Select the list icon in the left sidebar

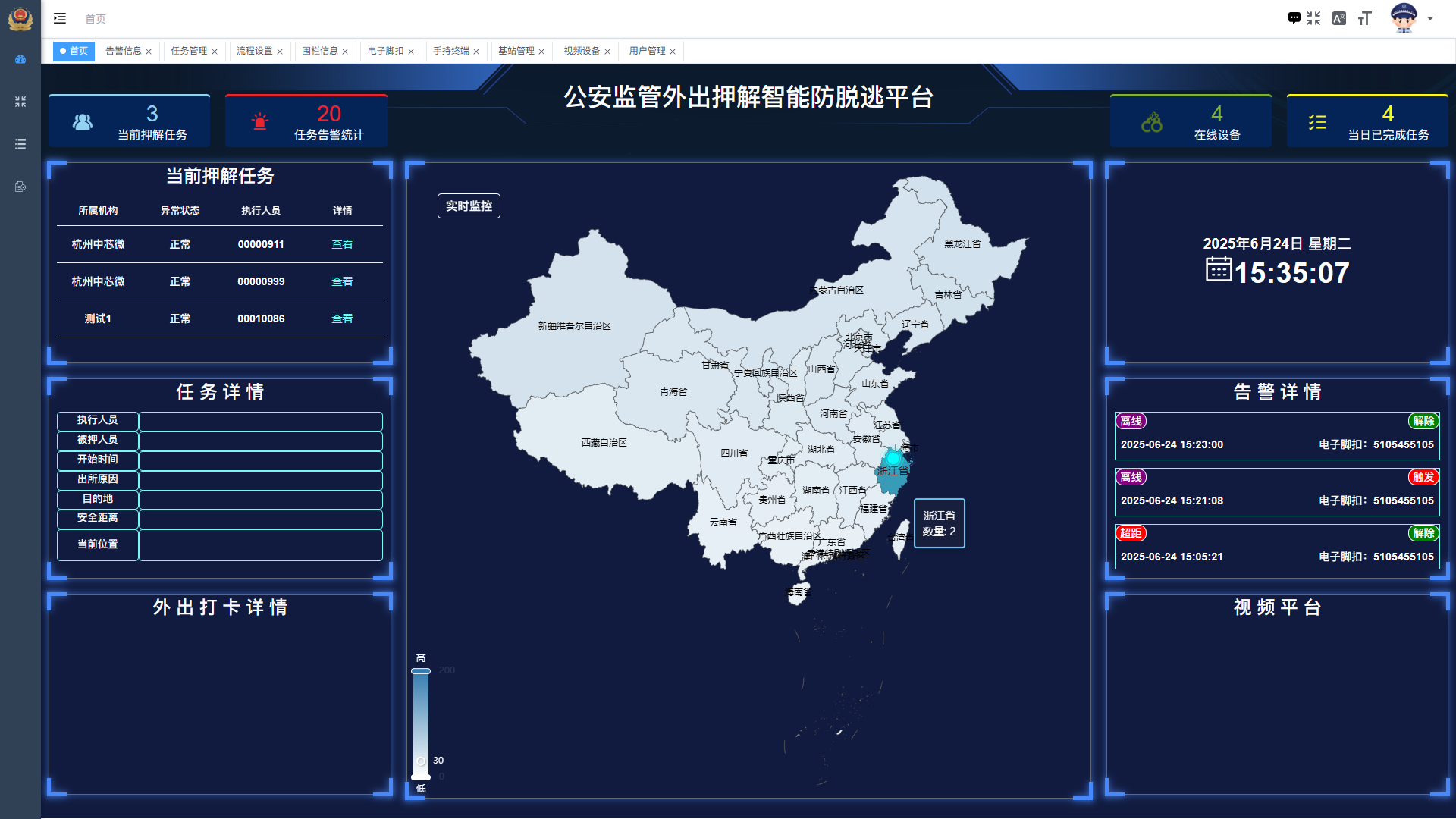tap(20, 144)
